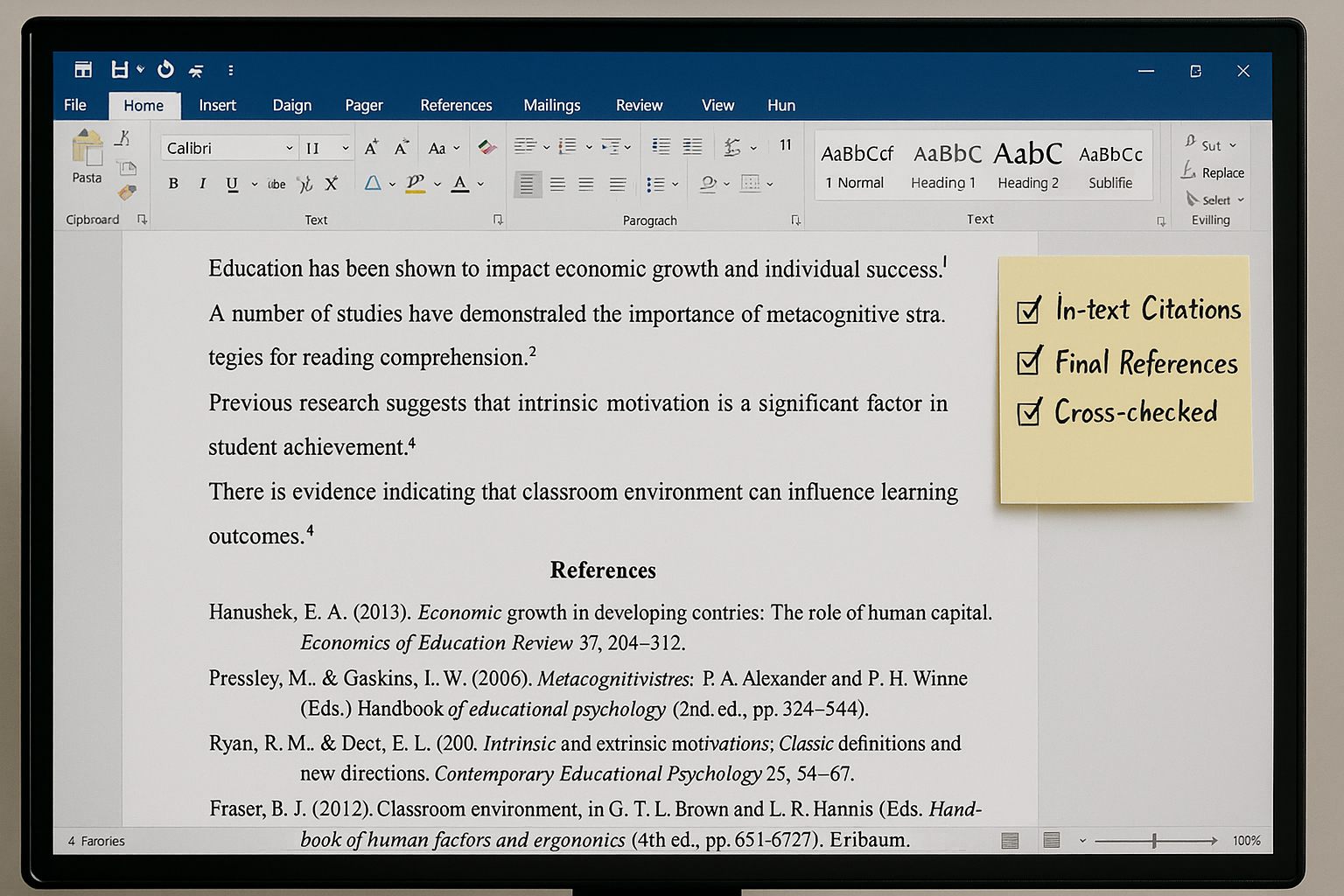The image size is (1344, 896).
Task: Click the References heading in the document
Action: (603, 570)
